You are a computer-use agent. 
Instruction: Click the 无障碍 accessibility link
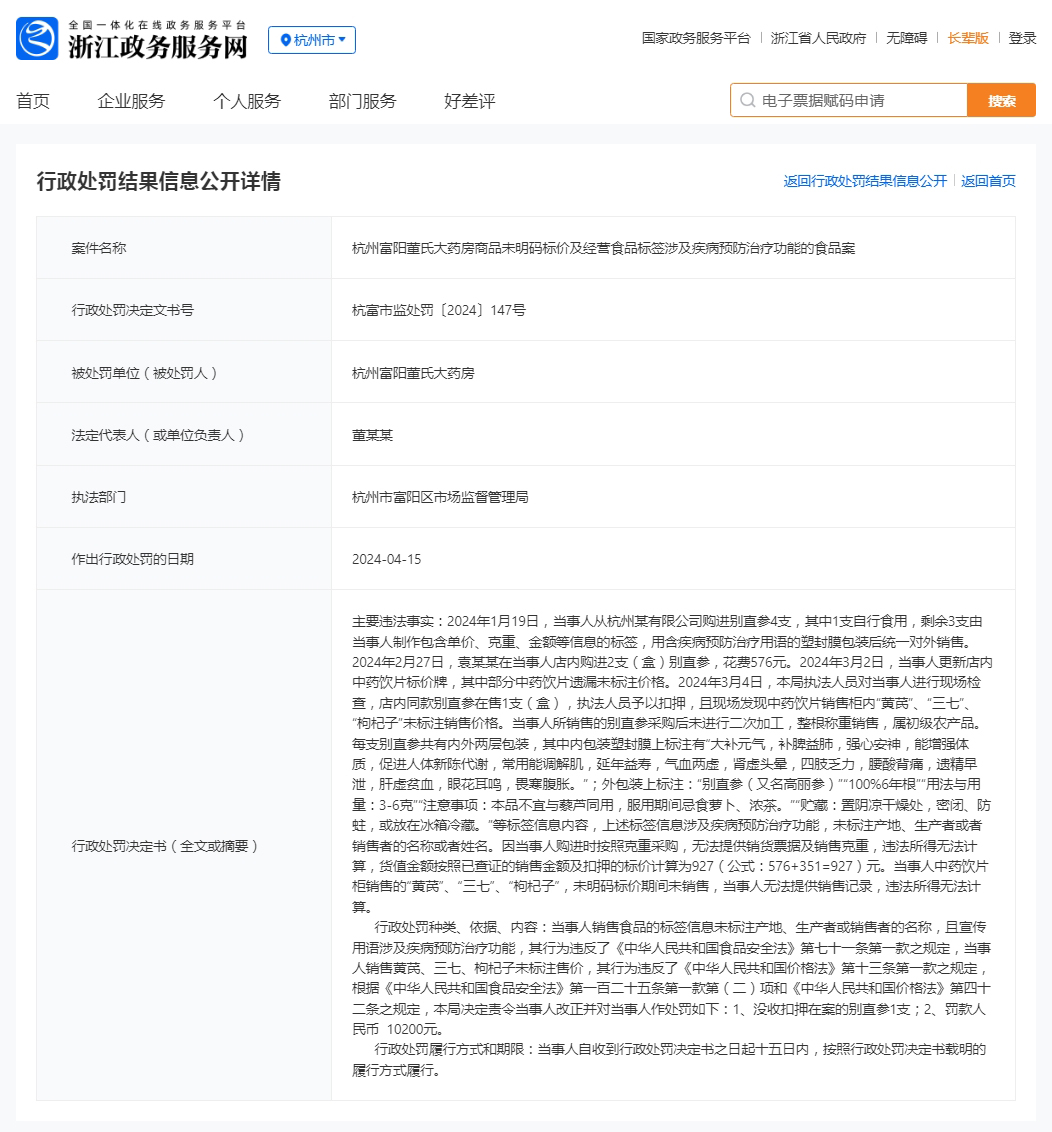[907, 38]
